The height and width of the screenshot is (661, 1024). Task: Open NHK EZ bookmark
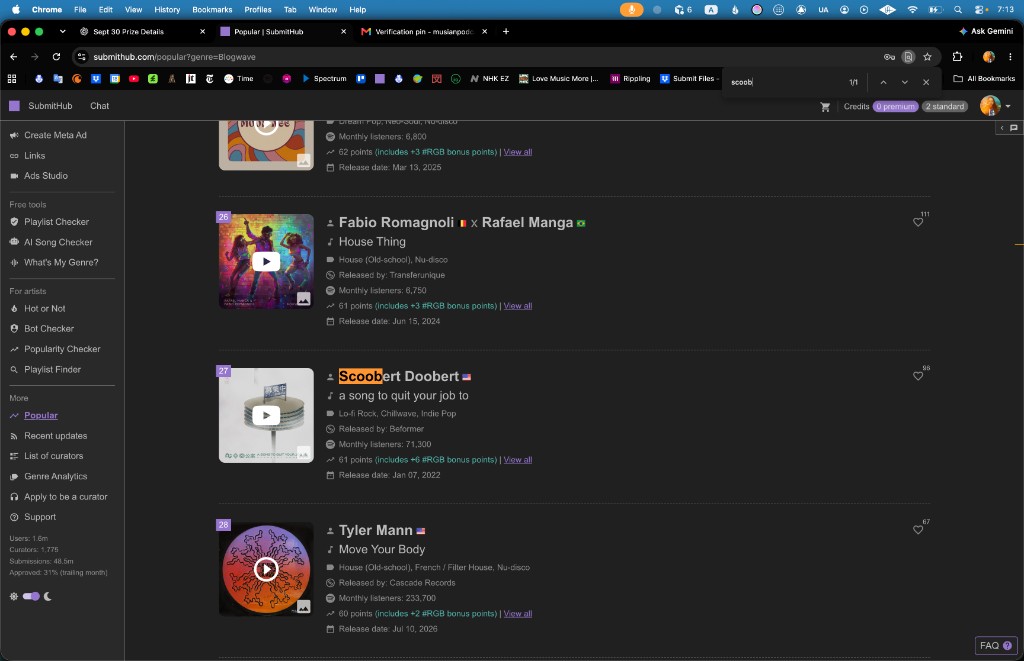[x=489, y=78]
